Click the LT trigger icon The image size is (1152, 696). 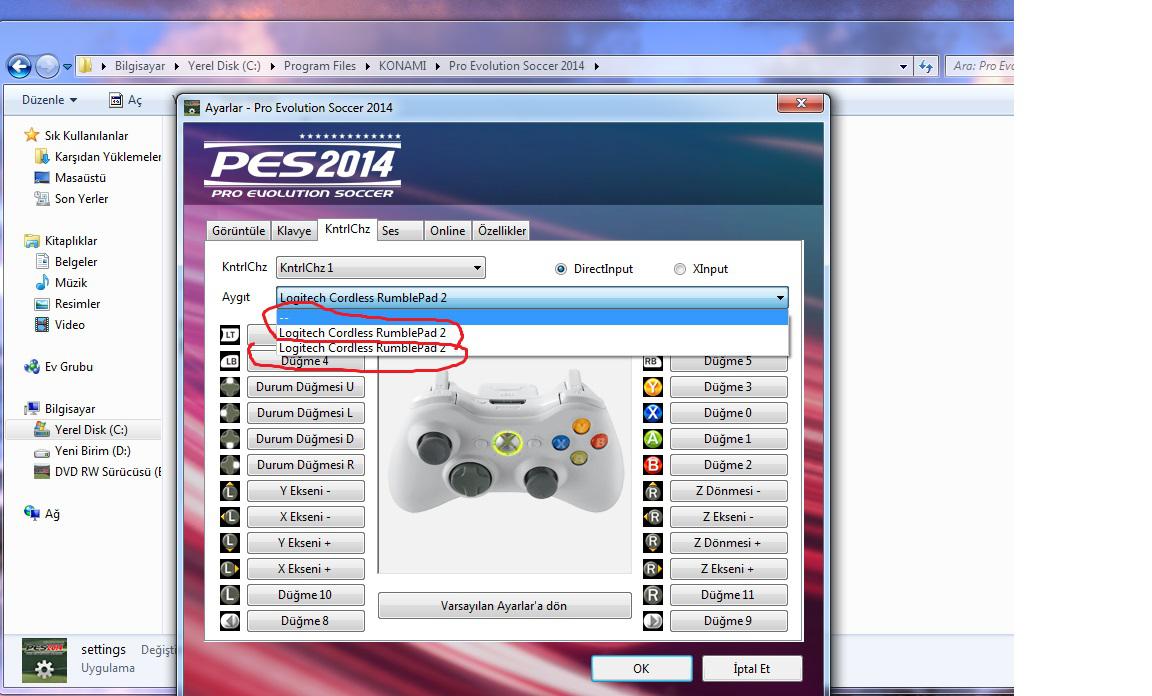(230, 335)
